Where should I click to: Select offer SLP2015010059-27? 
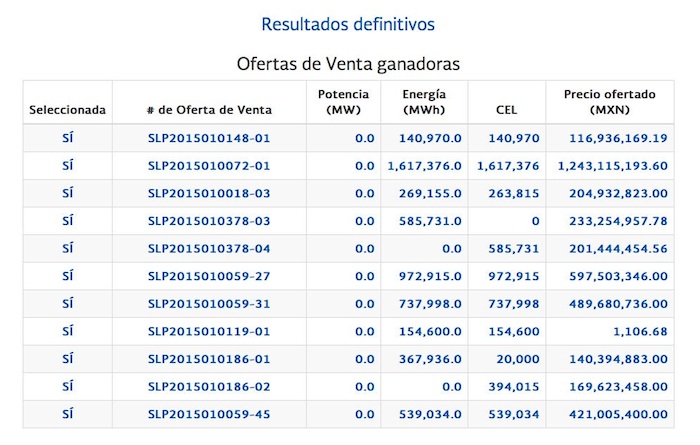(209, 276)
